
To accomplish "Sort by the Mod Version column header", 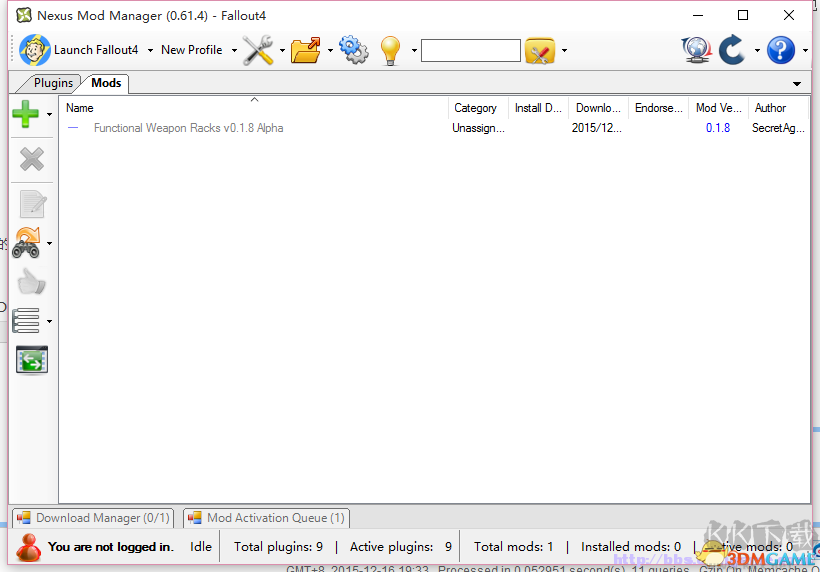I will (719, 108).
